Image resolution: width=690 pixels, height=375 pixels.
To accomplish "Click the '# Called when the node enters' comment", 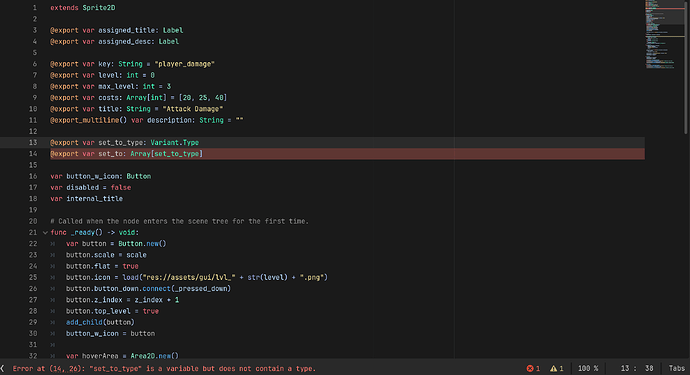I will (180, 221).
